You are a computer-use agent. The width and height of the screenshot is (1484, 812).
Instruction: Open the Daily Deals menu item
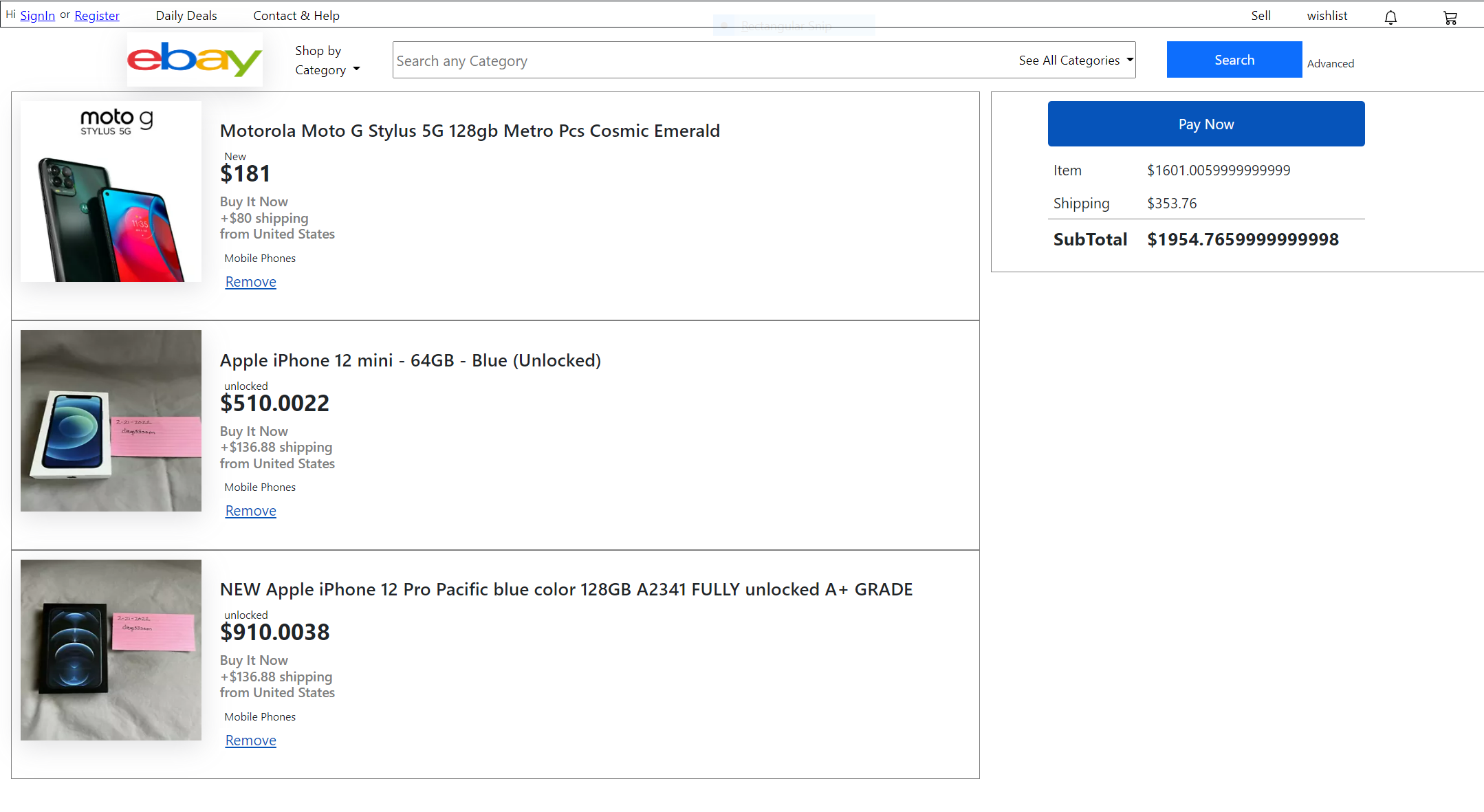186,14
